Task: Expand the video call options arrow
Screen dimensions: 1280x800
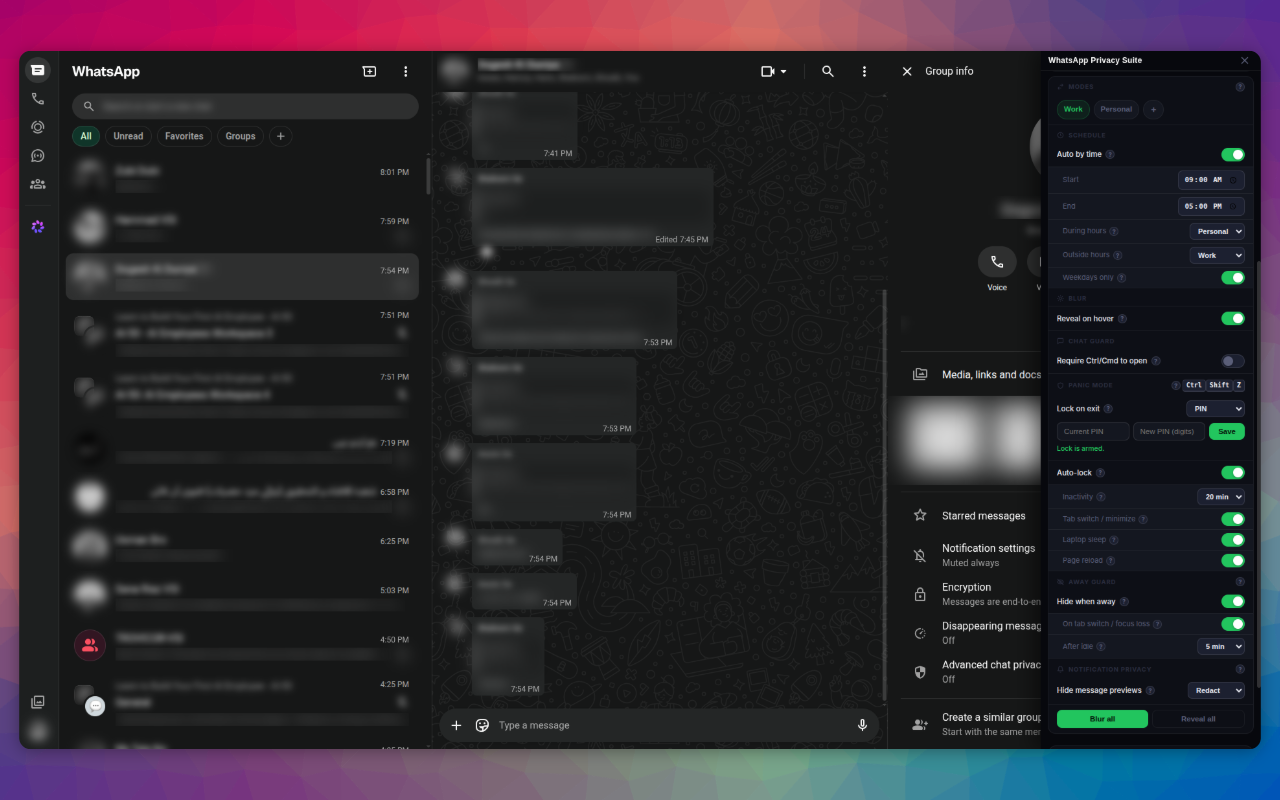Action: (x=783, y=72)
